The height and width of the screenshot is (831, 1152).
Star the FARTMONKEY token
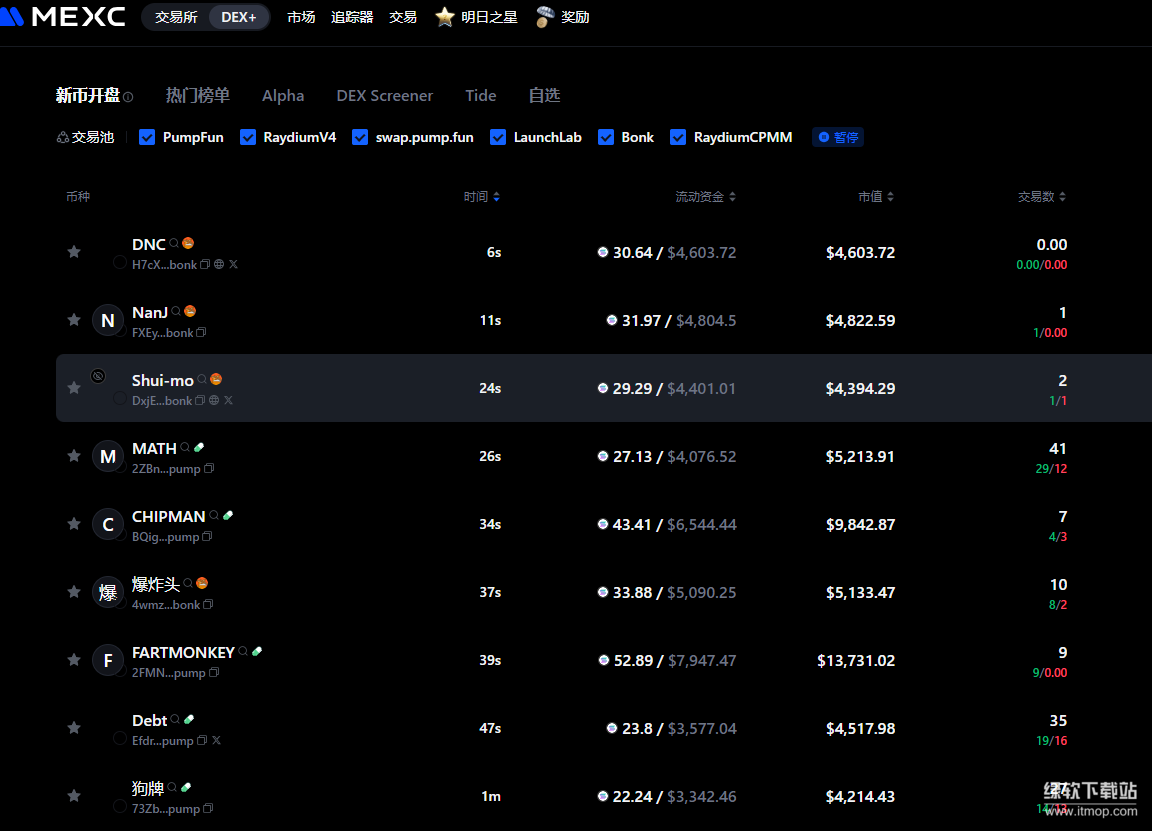click(x=74, y=660)
